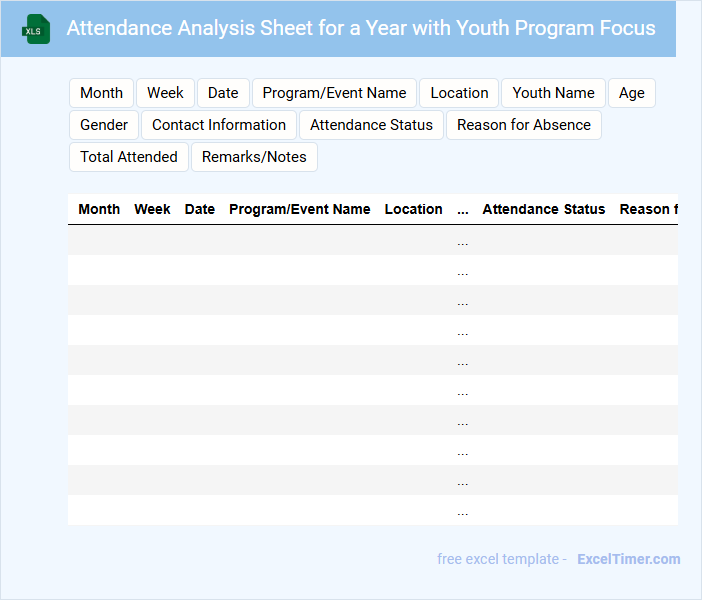Expand hidden columns via header ellipsis
The image size is (702, 600).
[x=462, y=210]
